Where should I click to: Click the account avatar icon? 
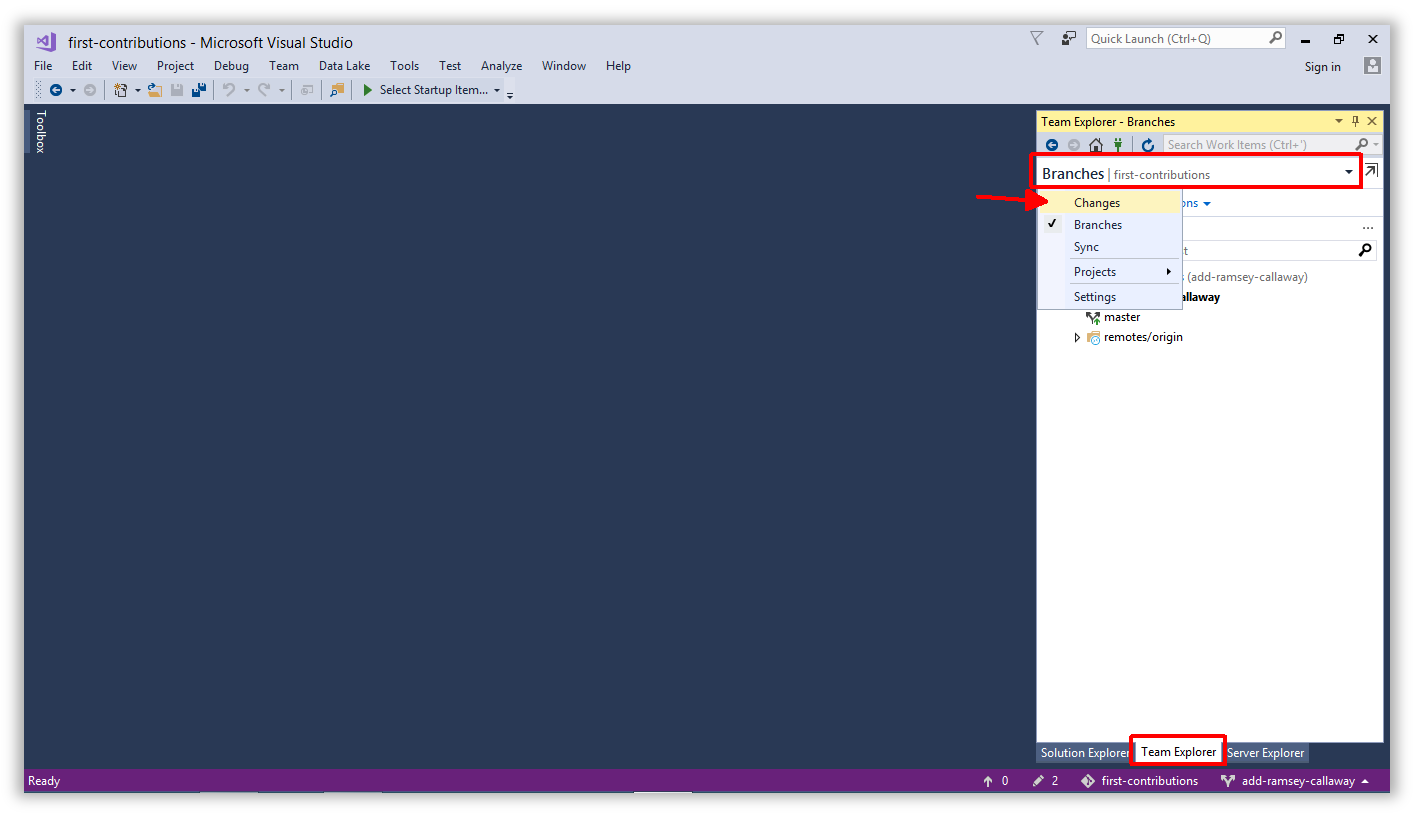1372,66
